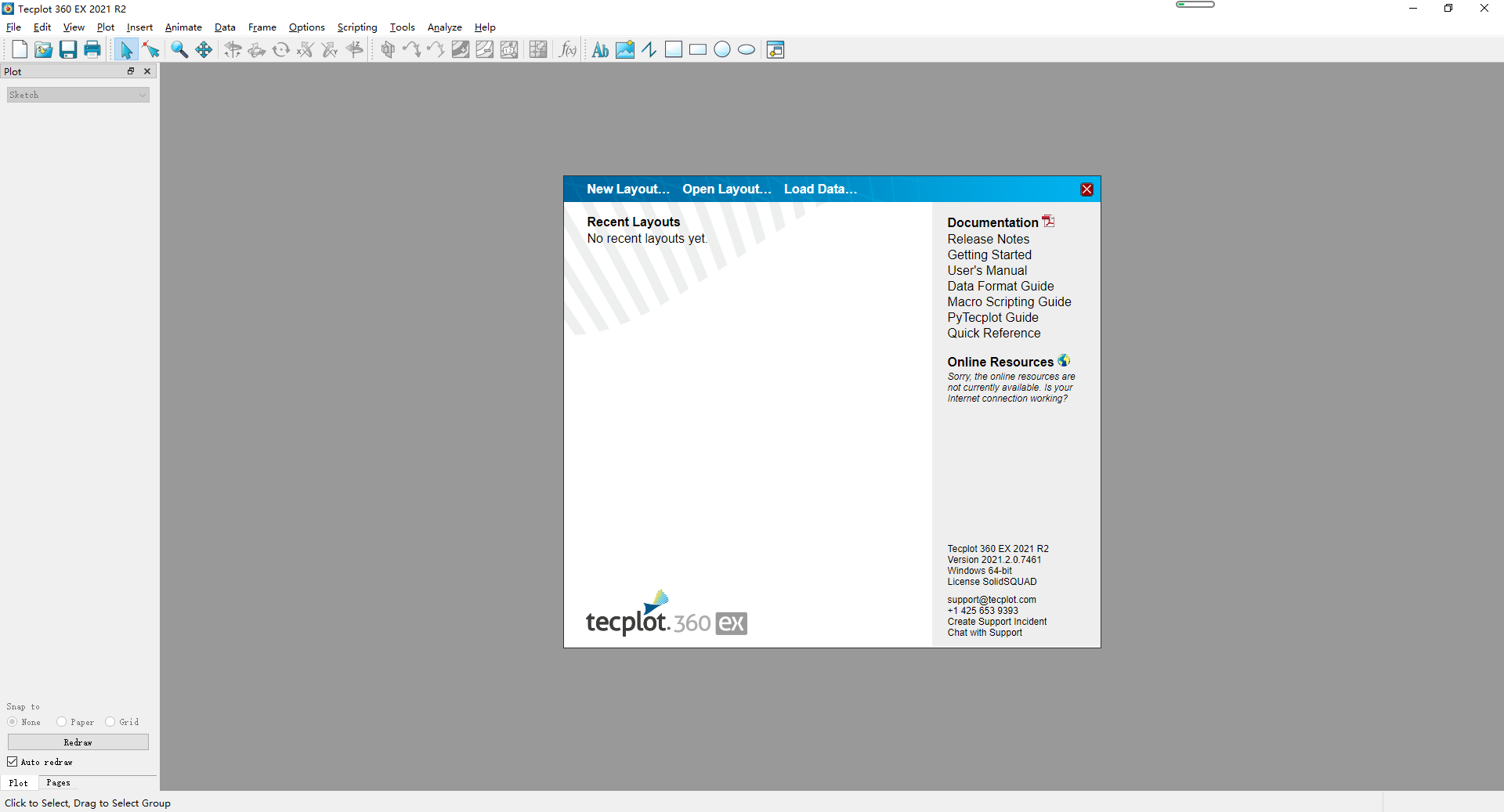This screenshot has width=1504, height=812.
Task: Select the Adjustor tool arrow
Action: click(x=151, y=50)
